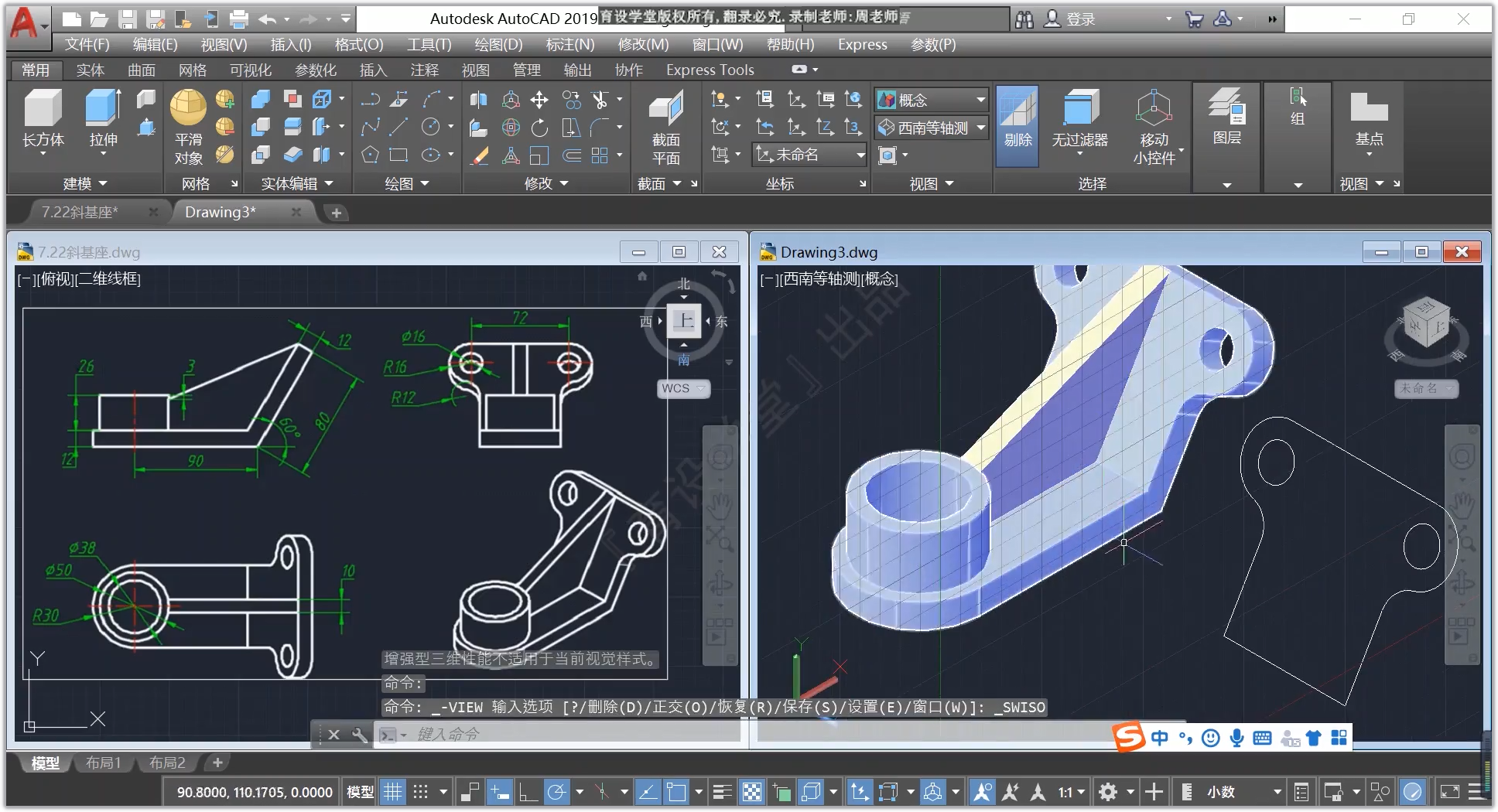
Task: Click the Rotate tool in 修改 panel
Action: (539, 127)
